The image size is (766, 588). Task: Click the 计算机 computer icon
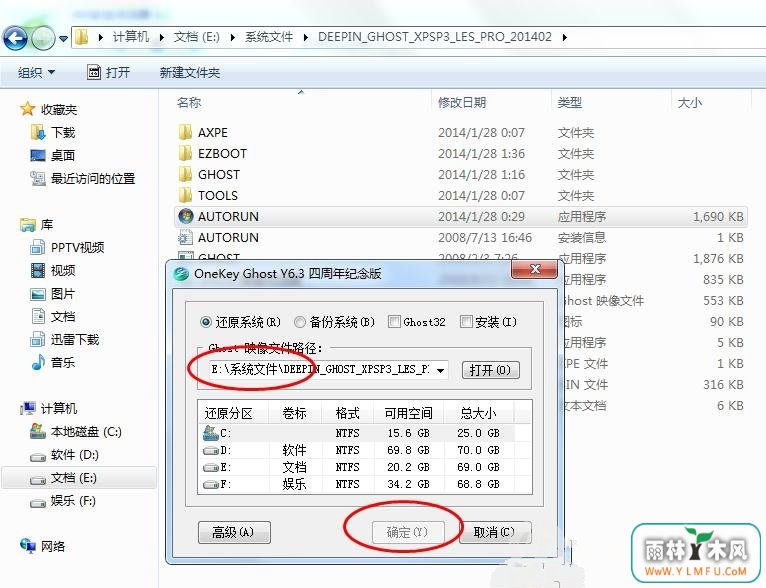pyautogui.click(x=28, y=408)
